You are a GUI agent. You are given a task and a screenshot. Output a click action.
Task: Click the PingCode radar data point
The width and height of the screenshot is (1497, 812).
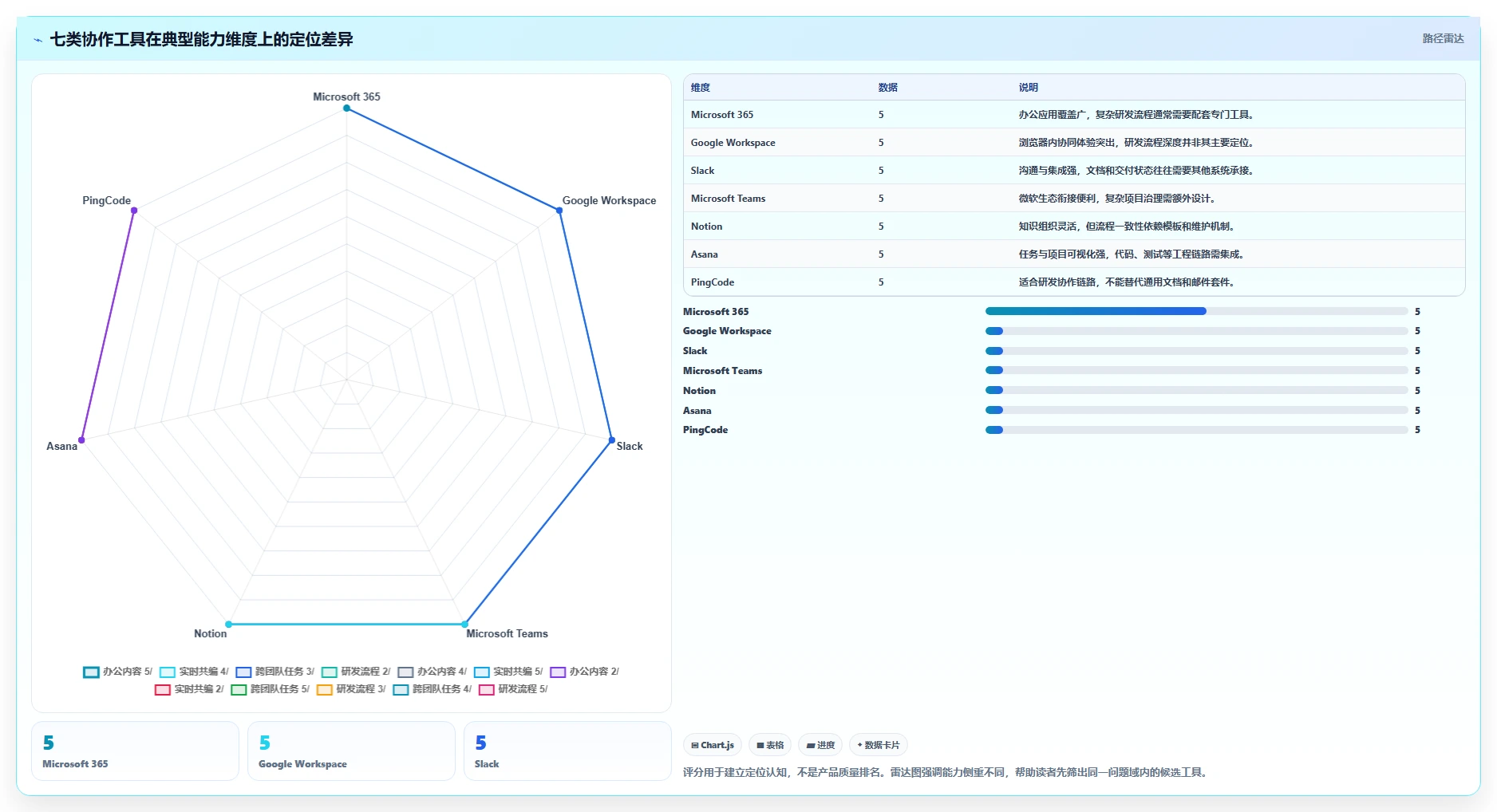click(x=134, y=211)
